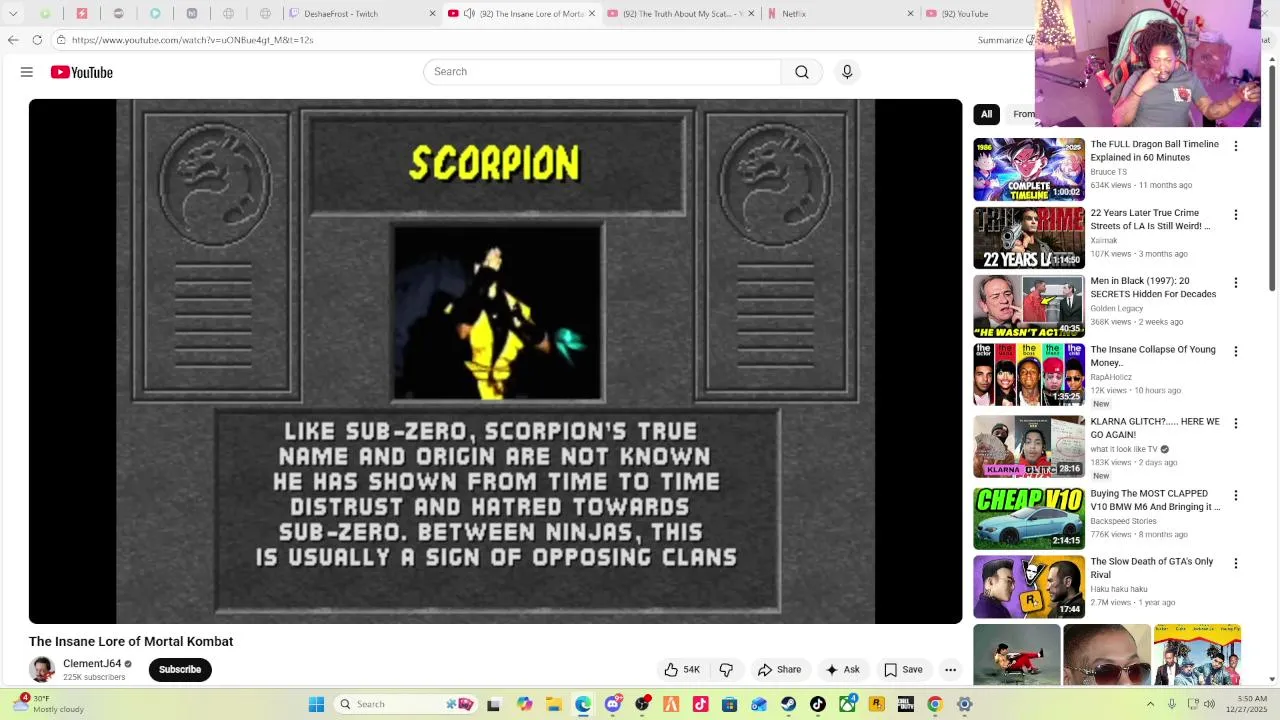The width and height of the screenshot is (1280, 720).
Task: Open Steam from the taskbar
Action: tap(788, 704)
